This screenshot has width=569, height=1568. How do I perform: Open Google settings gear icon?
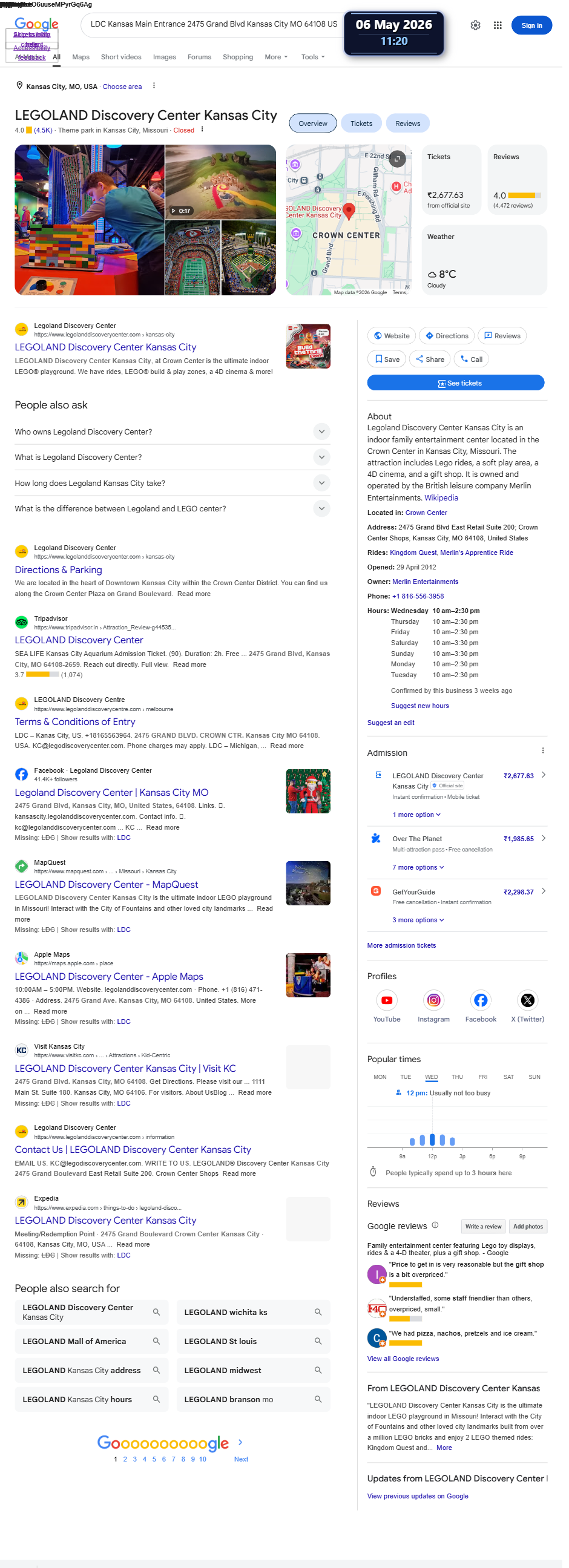475,25
